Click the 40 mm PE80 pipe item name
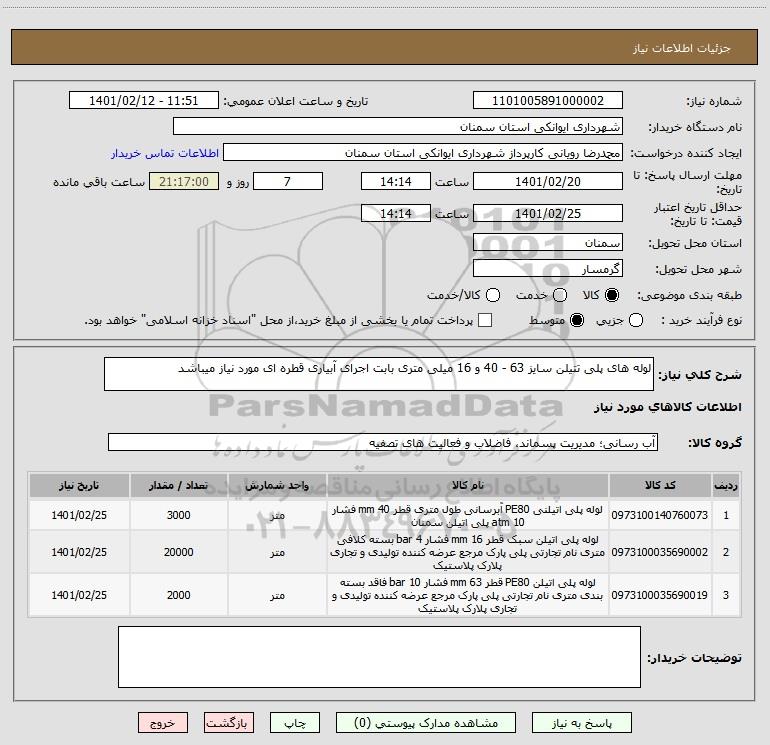Viewport: 770px width, 745px height. point(468,516)
